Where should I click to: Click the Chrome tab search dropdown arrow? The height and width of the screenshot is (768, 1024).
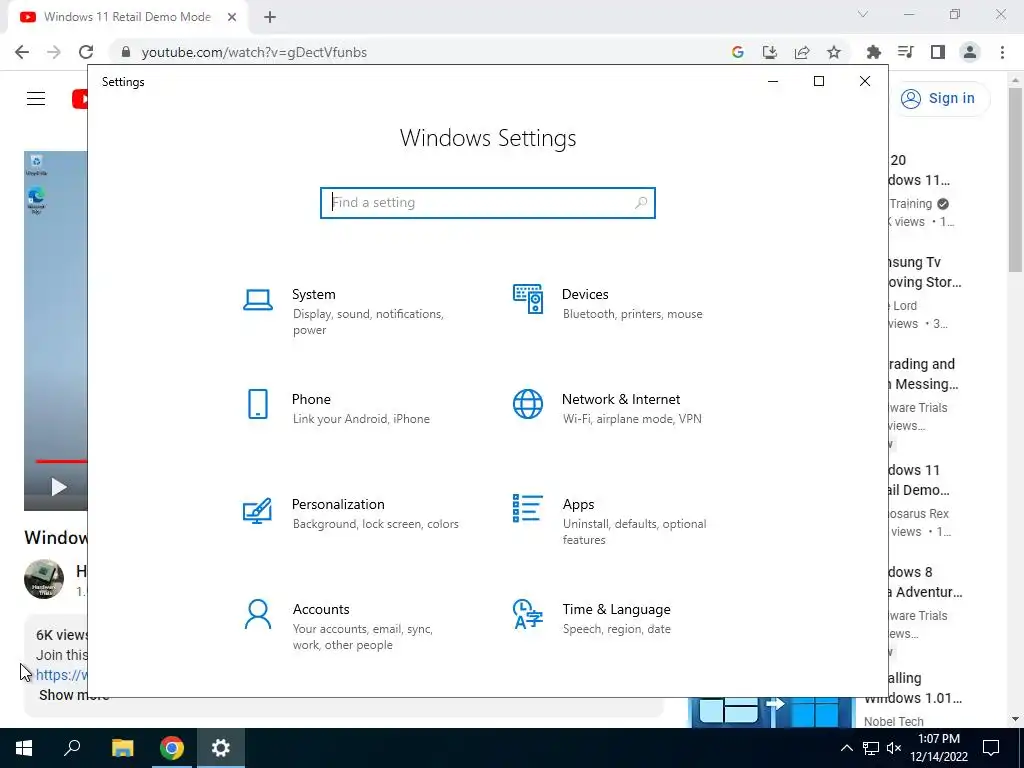[863, 14]
